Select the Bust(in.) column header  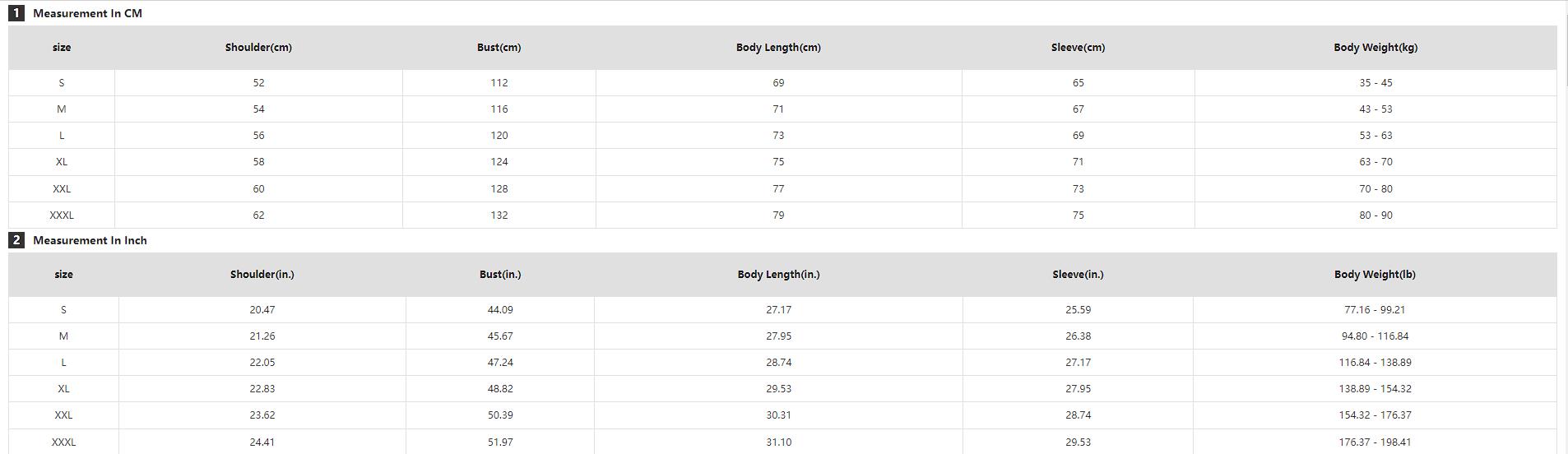coord(500,275)
